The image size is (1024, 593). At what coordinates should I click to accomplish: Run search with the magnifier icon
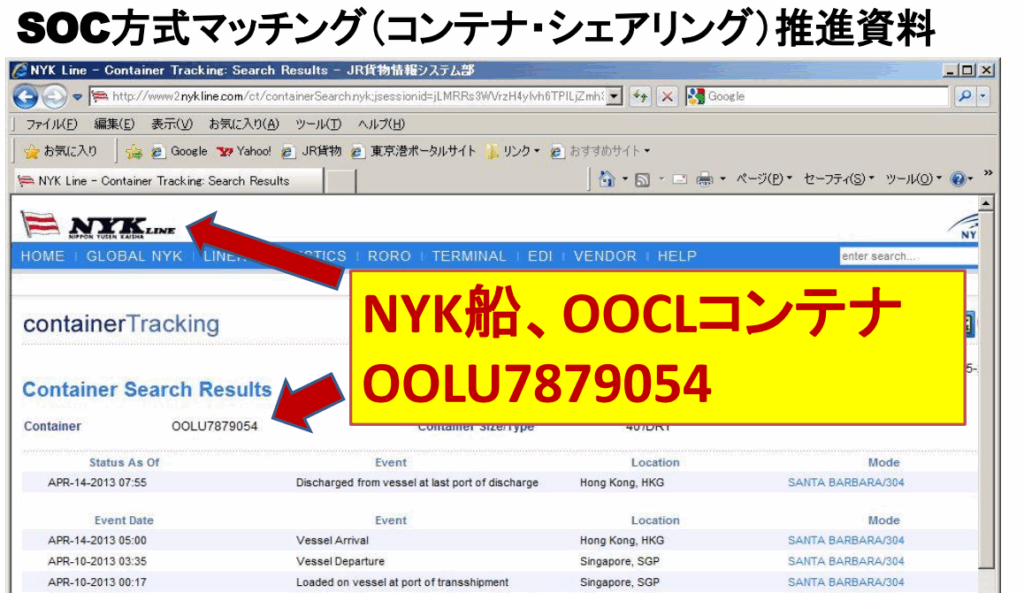click(x=965, y=97)
